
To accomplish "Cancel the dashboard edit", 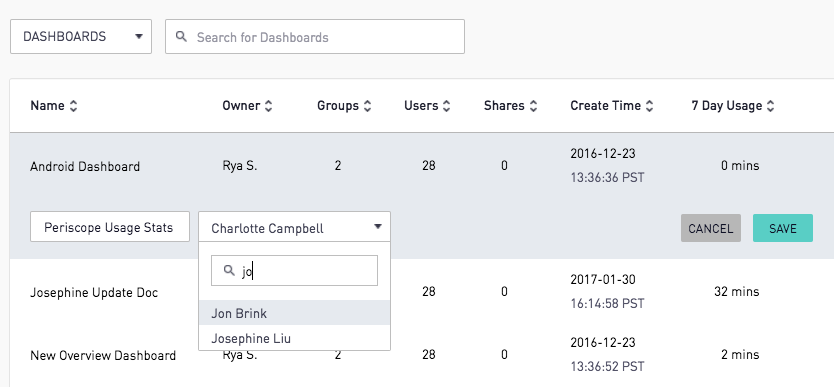I will [711, 228].
